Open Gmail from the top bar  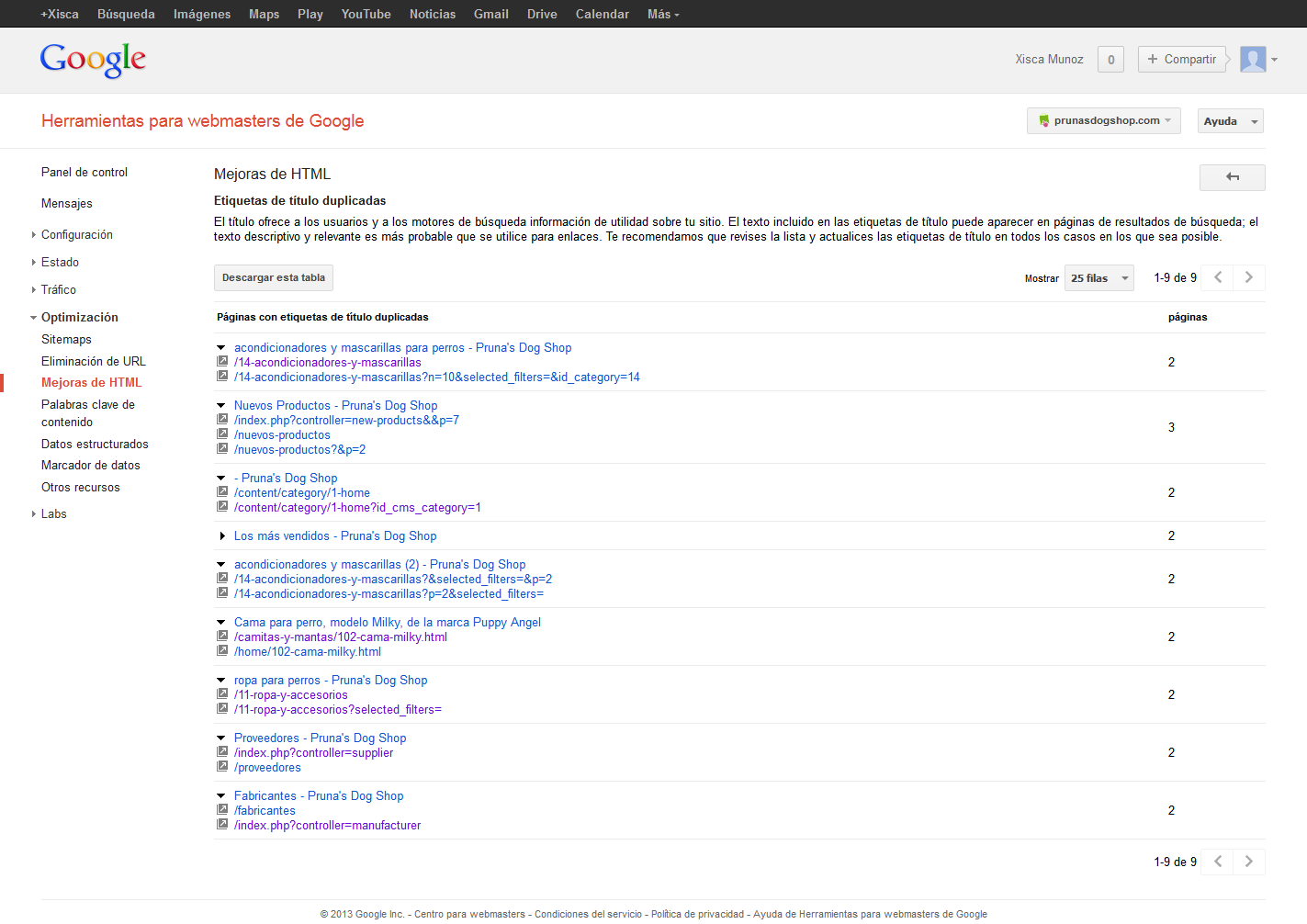pyautogui.click(x=491, y=14)
